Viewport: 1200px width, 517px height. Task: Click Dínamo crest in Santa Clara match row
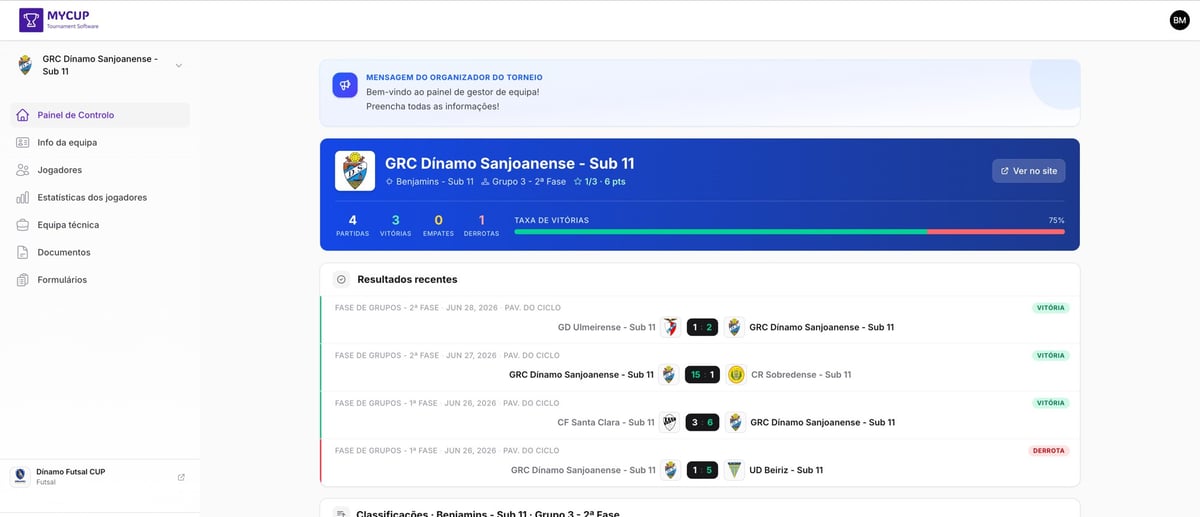pyautogui.click(x=735, y=422)
